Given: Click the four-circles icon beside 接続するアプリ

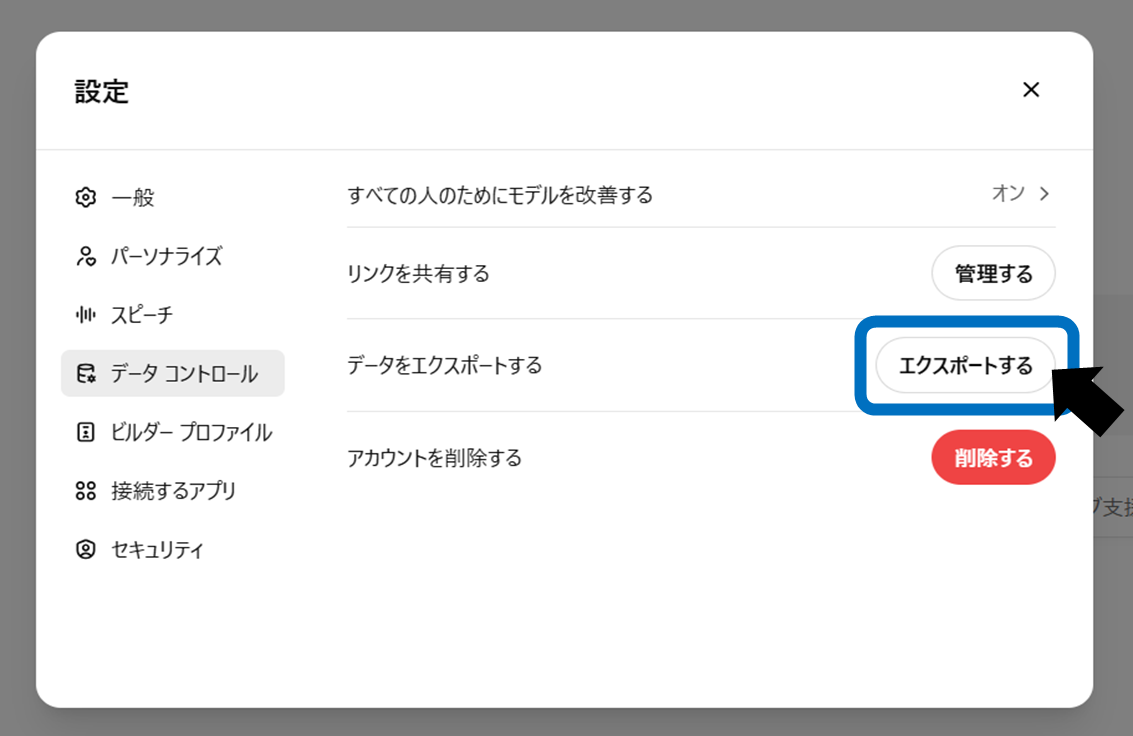Looking at the screenshot, I should coord(86,491).
